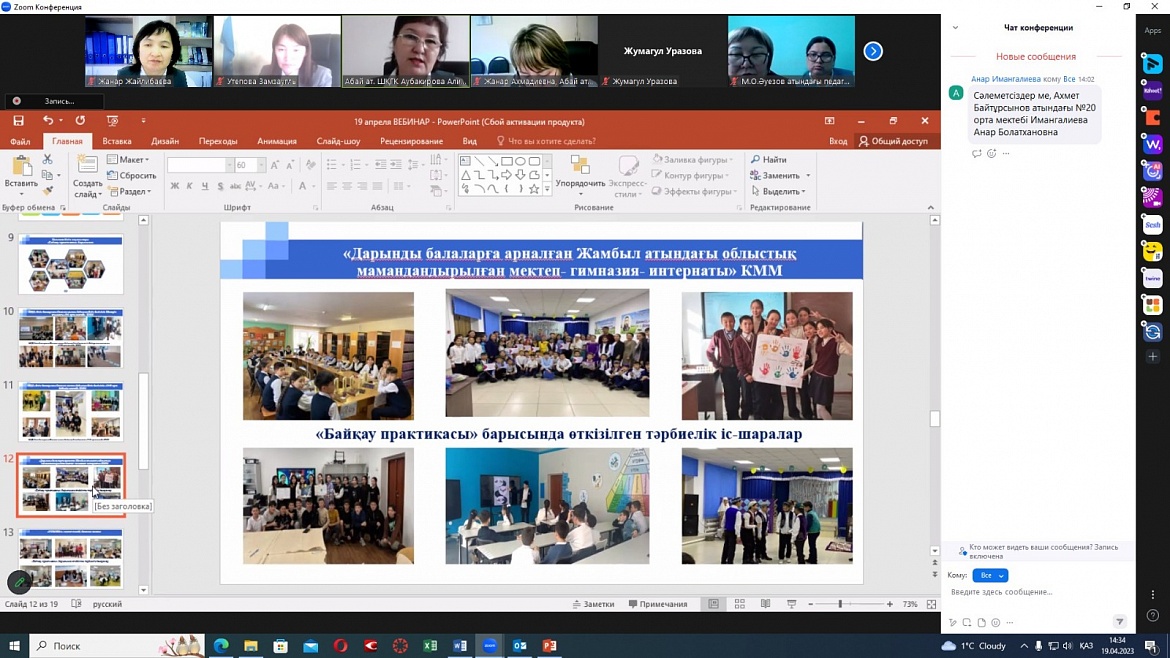Click the Общий доступ share button
Viewport: 1170px width, 658px height.
tap(893, 141)
